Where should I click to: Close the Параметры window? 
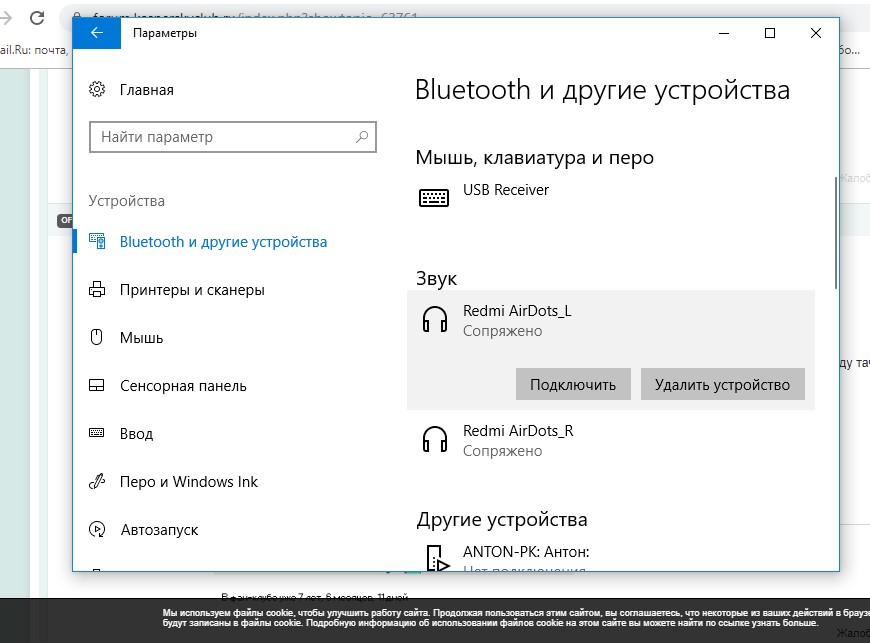[816, 33]
